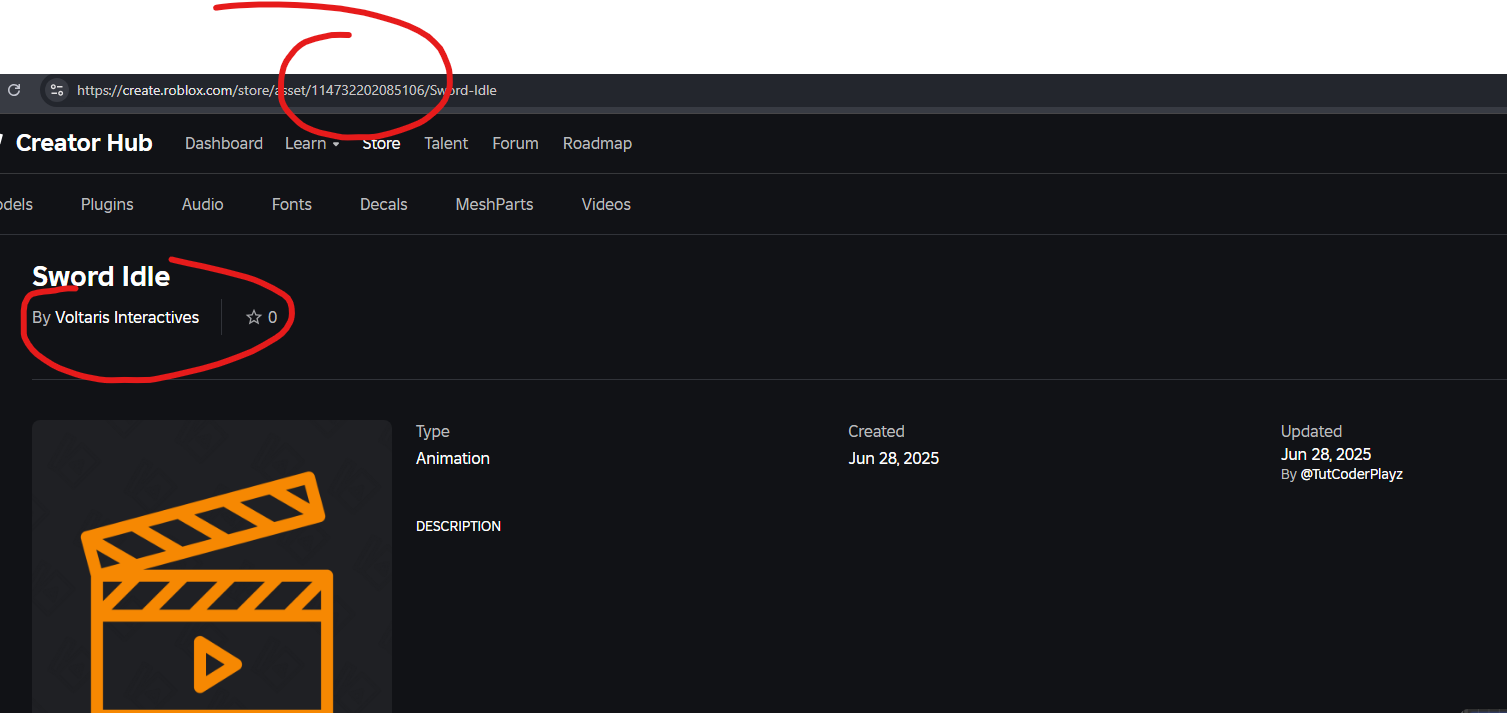This screenshot has height=713, width=1507.
Task: Open the Voltaris Interactives creator profile
Action: pos(127,317)
